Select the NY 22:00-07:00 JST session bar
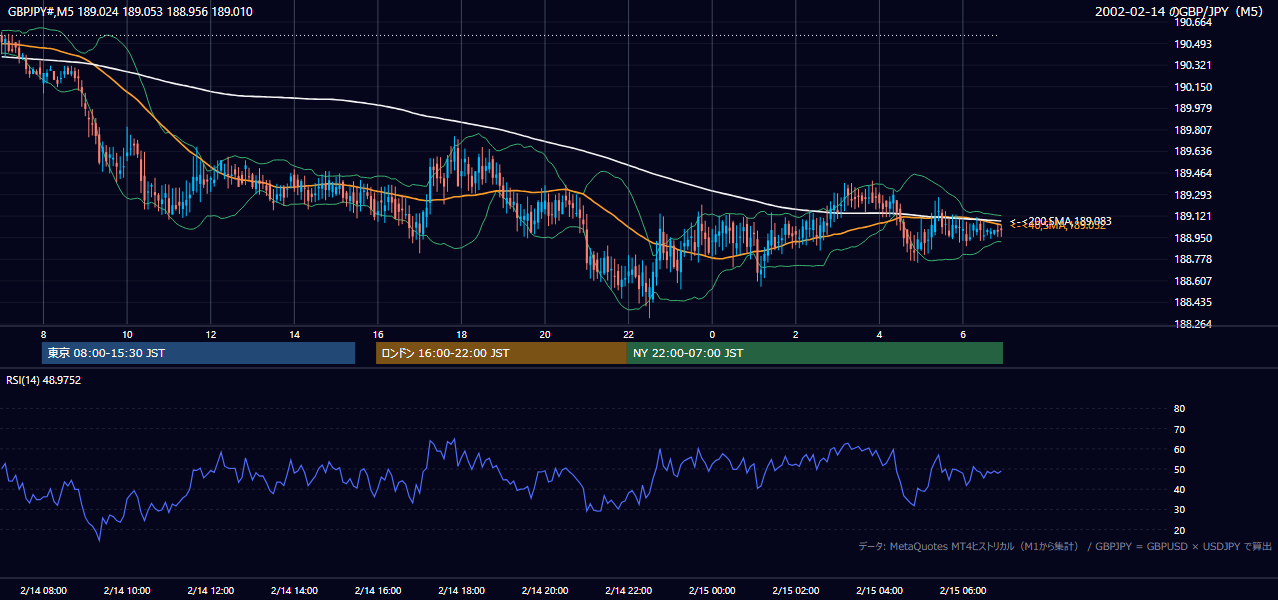1278x600 pixels. click(815, 353)
